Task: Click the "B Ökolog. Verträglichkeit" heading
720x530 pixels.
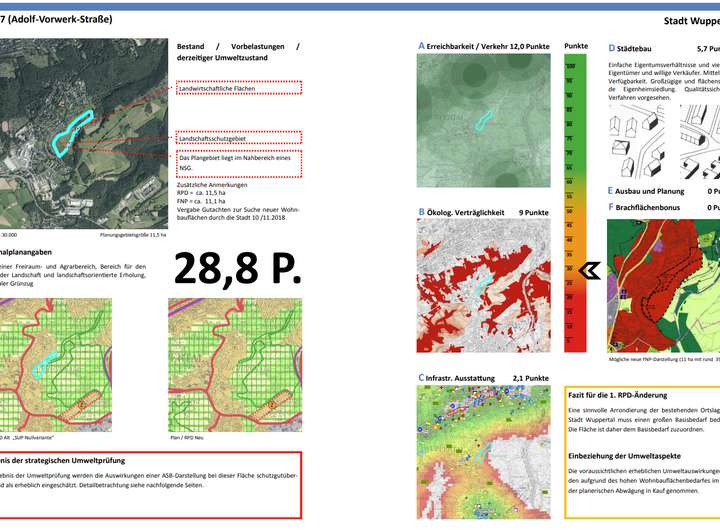Action: click(x=461, y=212)
